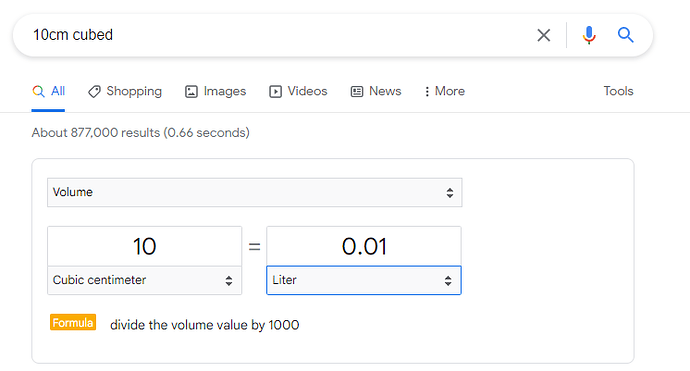Click the orange Formula badge
The image size is (690, 371).
(73, 323)
